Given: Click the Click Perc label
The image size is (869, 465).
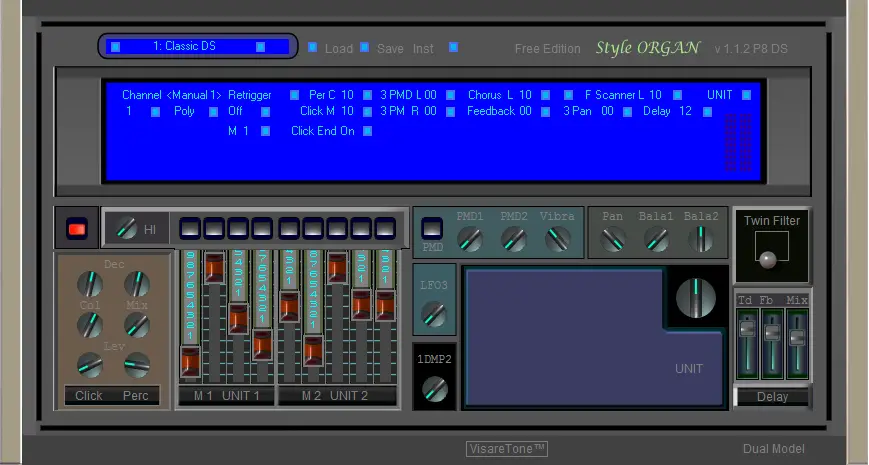Looking at the screenshot, I should 112,396.
